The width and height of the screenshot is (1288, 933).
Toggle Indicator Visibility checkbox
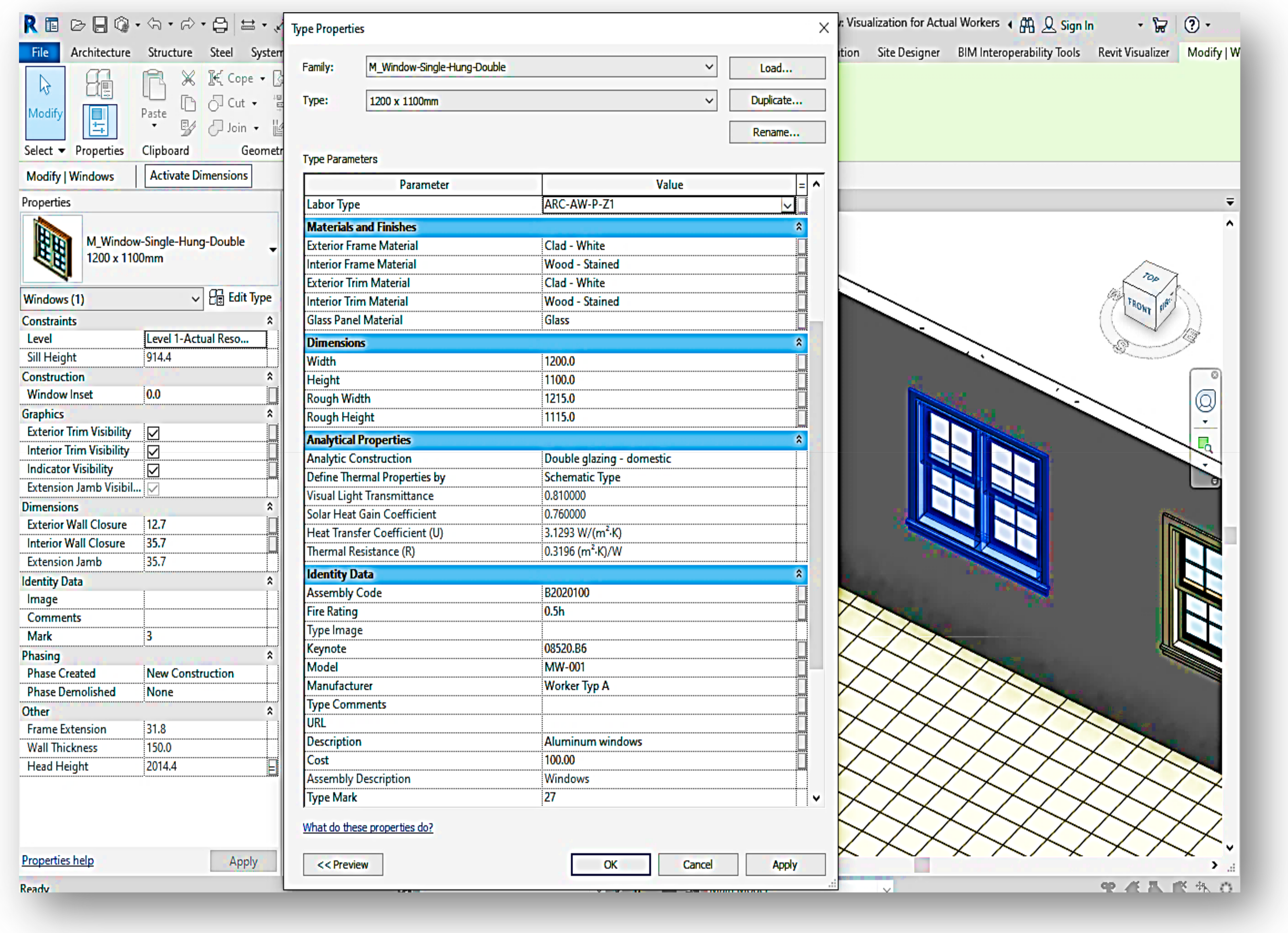click(153, 471)
